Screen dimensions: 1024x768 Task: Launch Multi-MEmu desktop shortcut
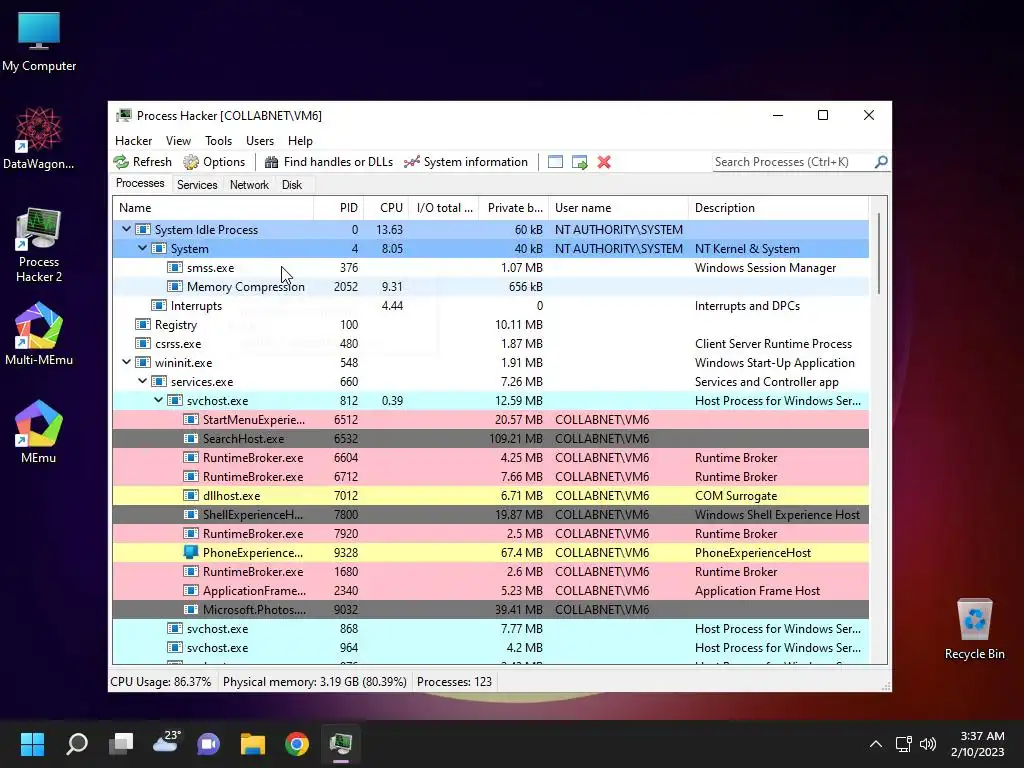pyautogui.click(x=39, y=334)
